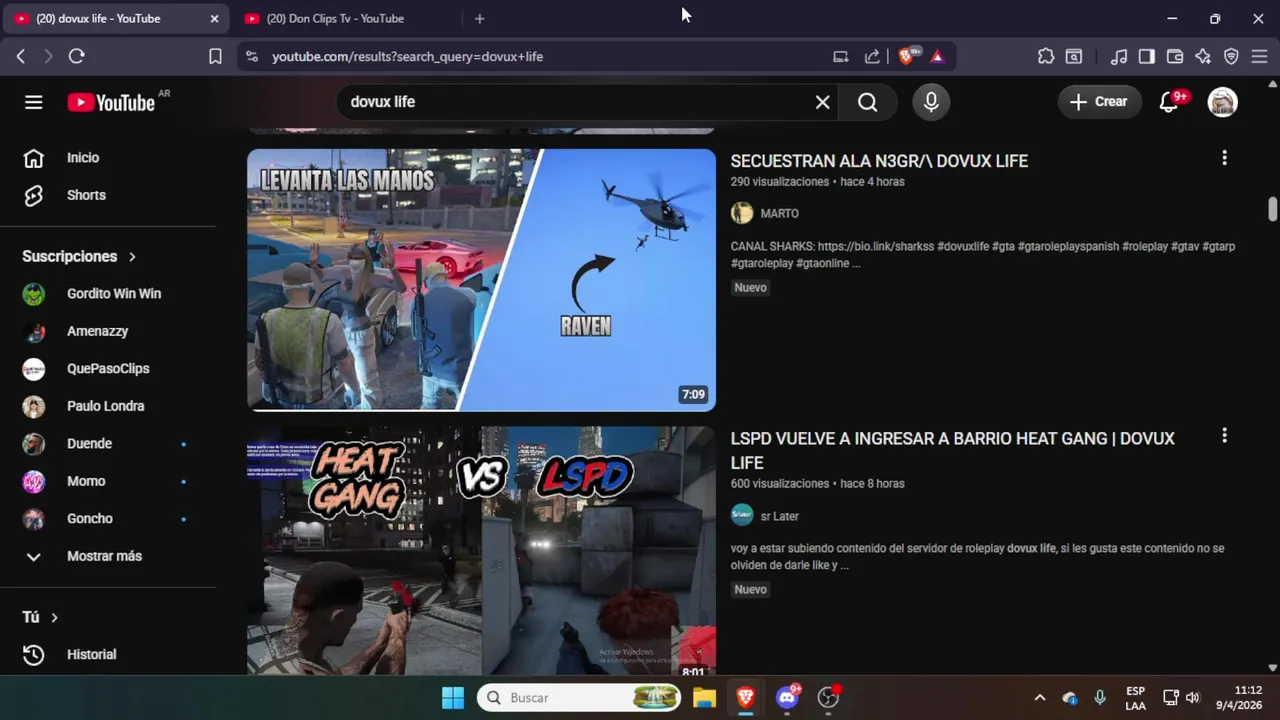This screenshot has width=1280, height=720.
Task: Click the Crear button
Action: point(1099,102)
